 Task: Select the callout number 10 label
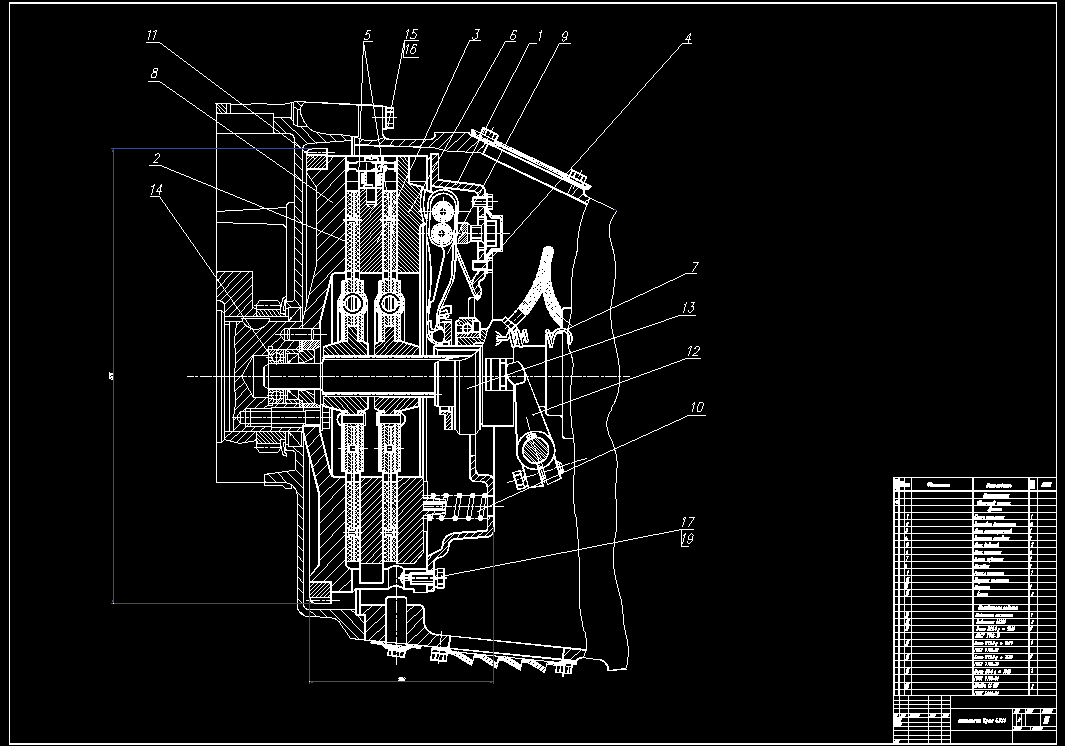click(x=697, y=407)
